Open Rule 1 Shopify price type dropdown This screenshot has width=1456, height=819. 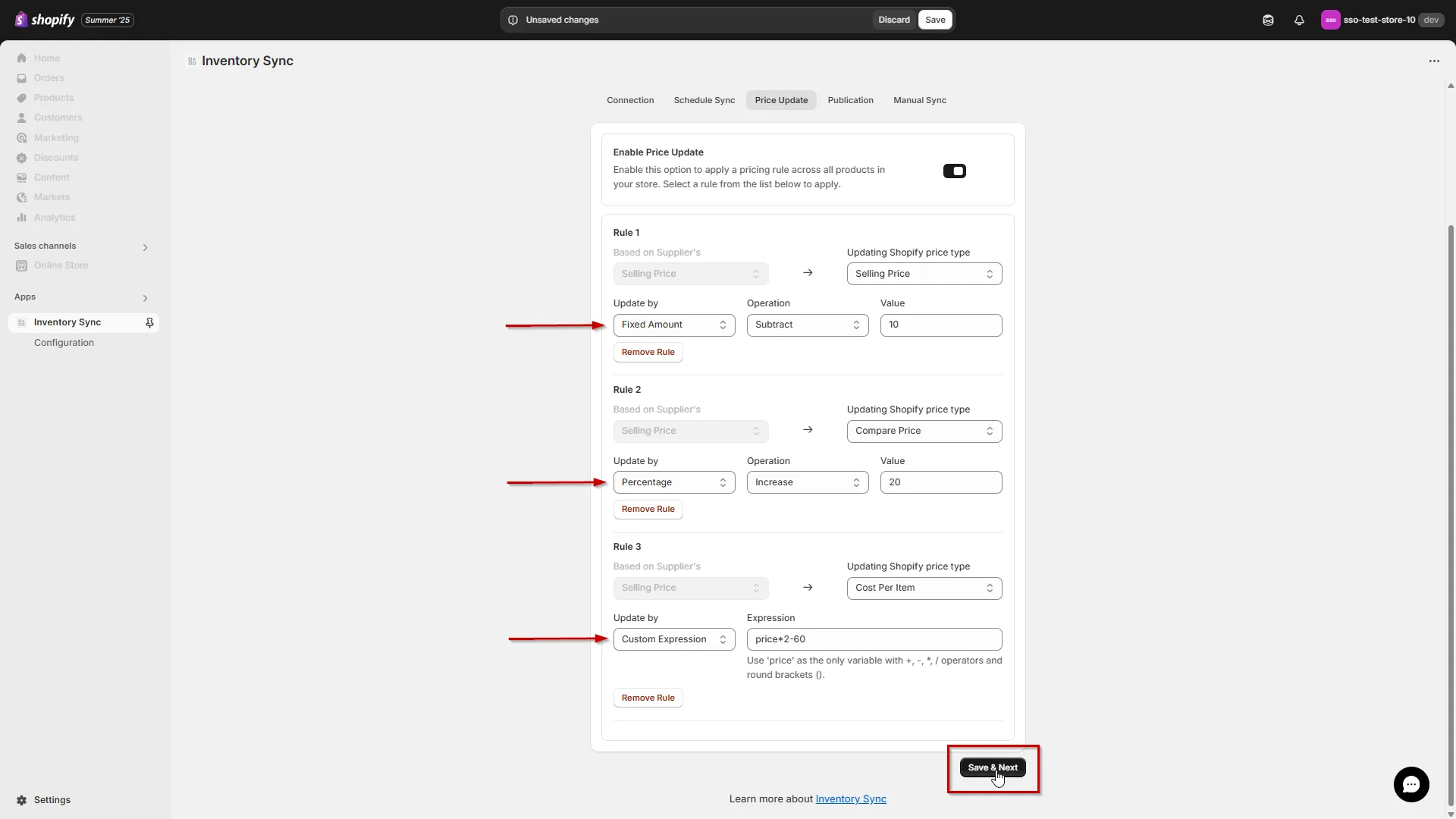click(924, 274)
